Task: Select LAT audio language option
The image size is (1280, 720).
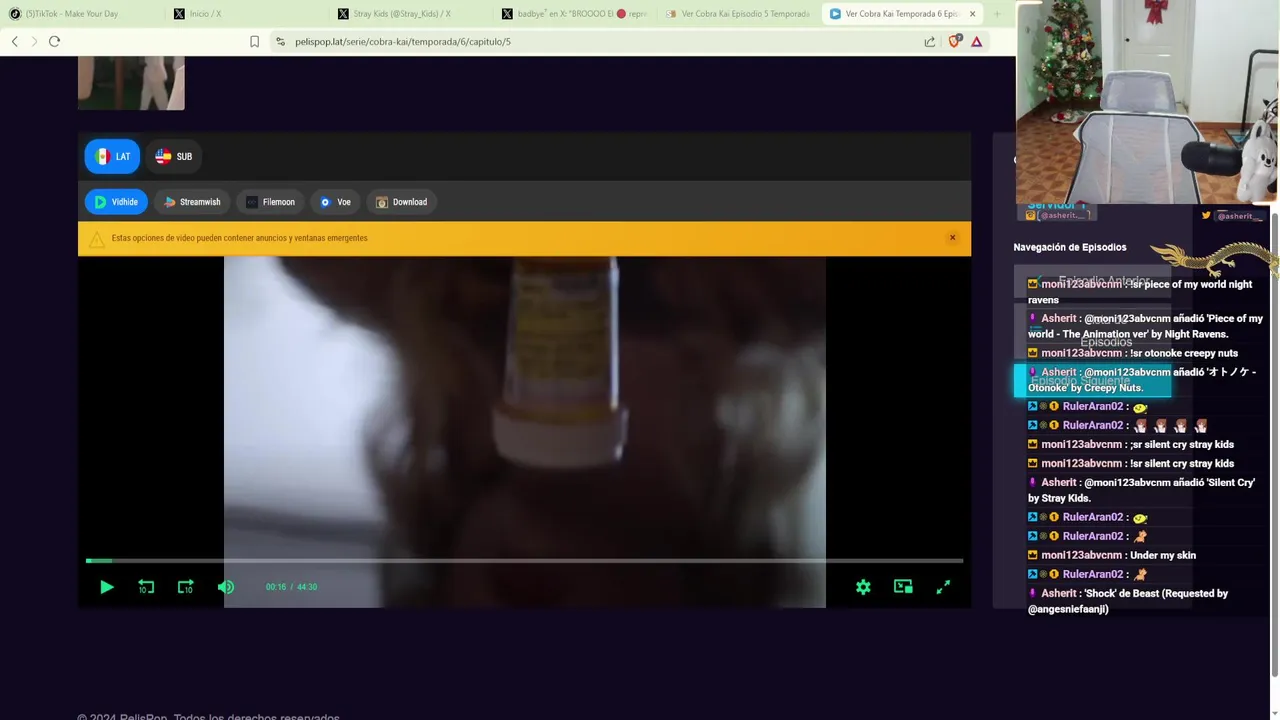Action: [112, 156]
